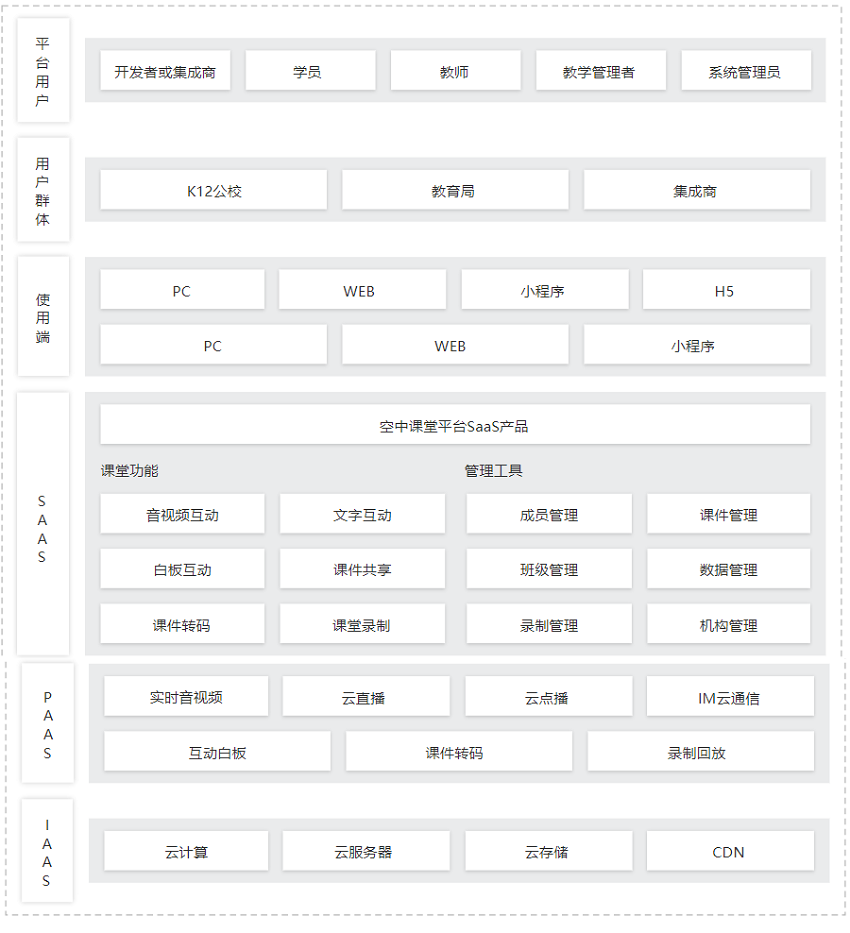This screenshot has width=850, height=933.
Task: Click 课件转码 in the PAAS section
Action: (x=459, y=752)
